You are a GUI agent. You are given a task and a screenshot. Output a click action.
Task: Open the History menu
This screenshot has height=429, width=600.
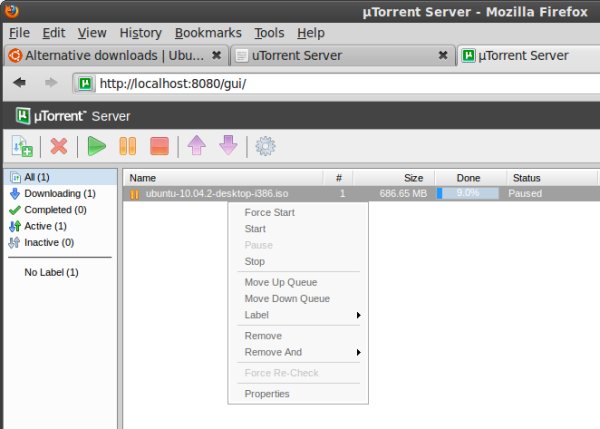coord(140,33)
